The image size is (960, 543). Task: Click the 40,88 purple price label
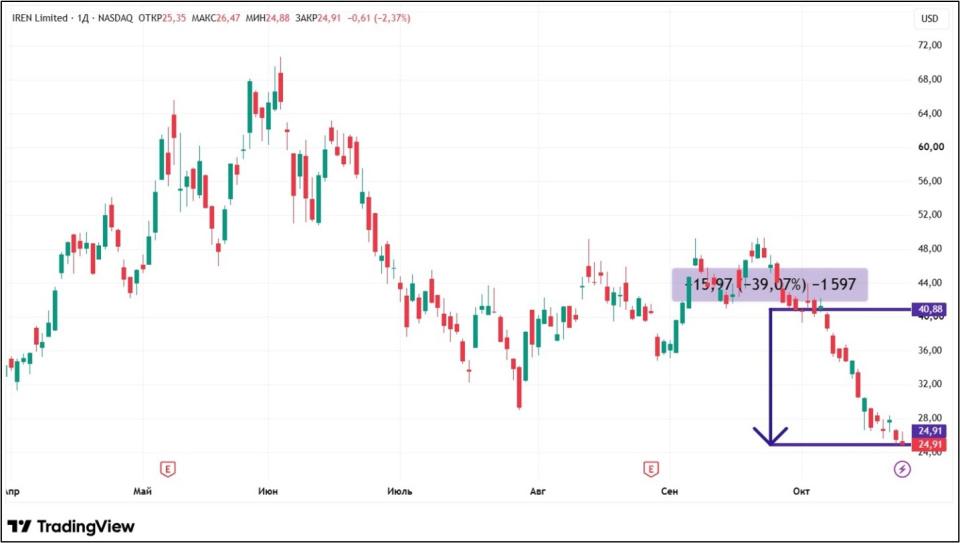point(929,310)
